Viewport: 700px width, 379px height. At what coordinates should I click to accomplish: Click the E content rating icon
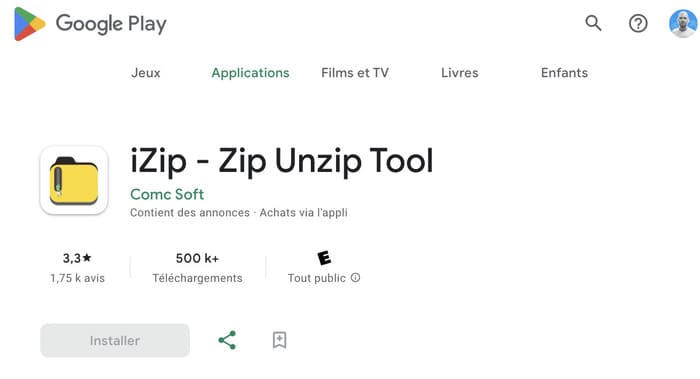[324, 258]
